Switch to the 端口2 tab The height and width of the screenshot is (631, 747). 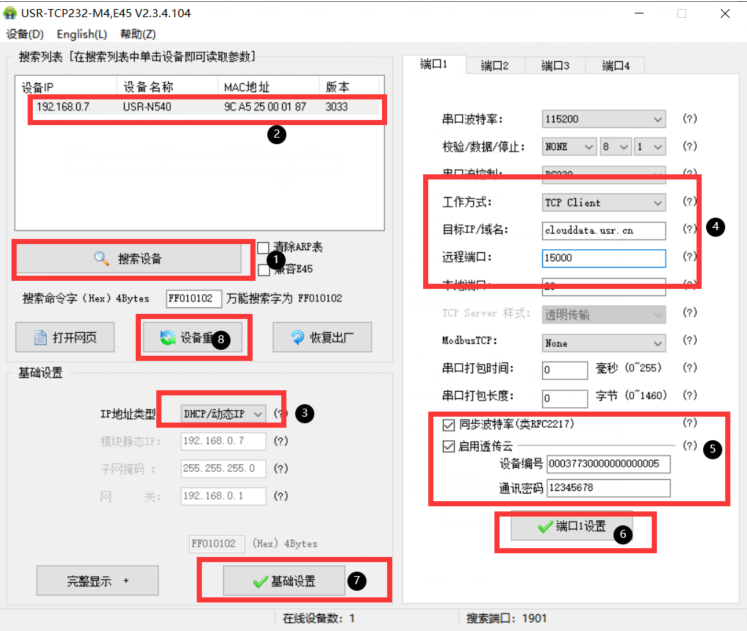coord(494,66)
